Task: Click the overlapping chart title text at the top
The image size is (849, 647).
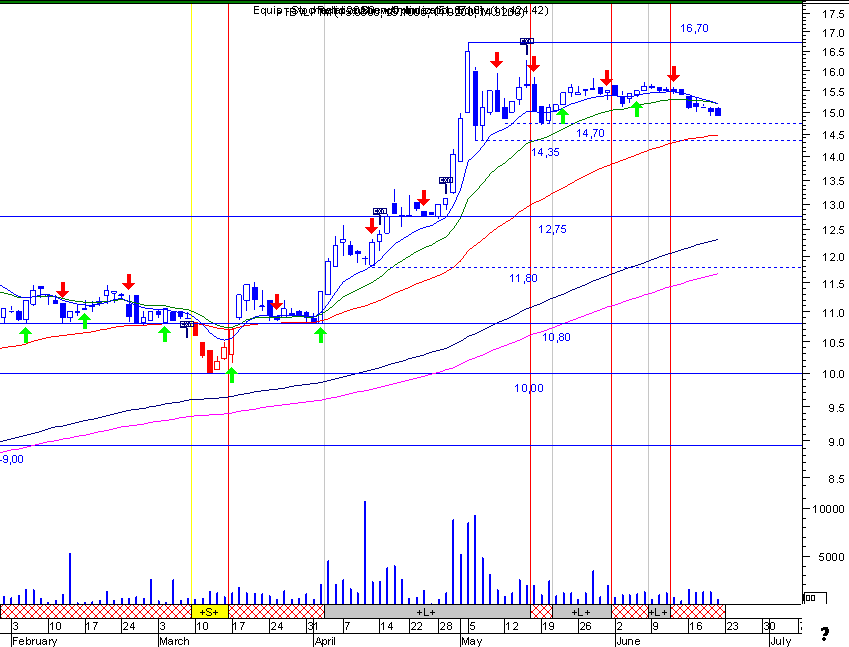Action: pyautogui.click(x=401, y=11)
